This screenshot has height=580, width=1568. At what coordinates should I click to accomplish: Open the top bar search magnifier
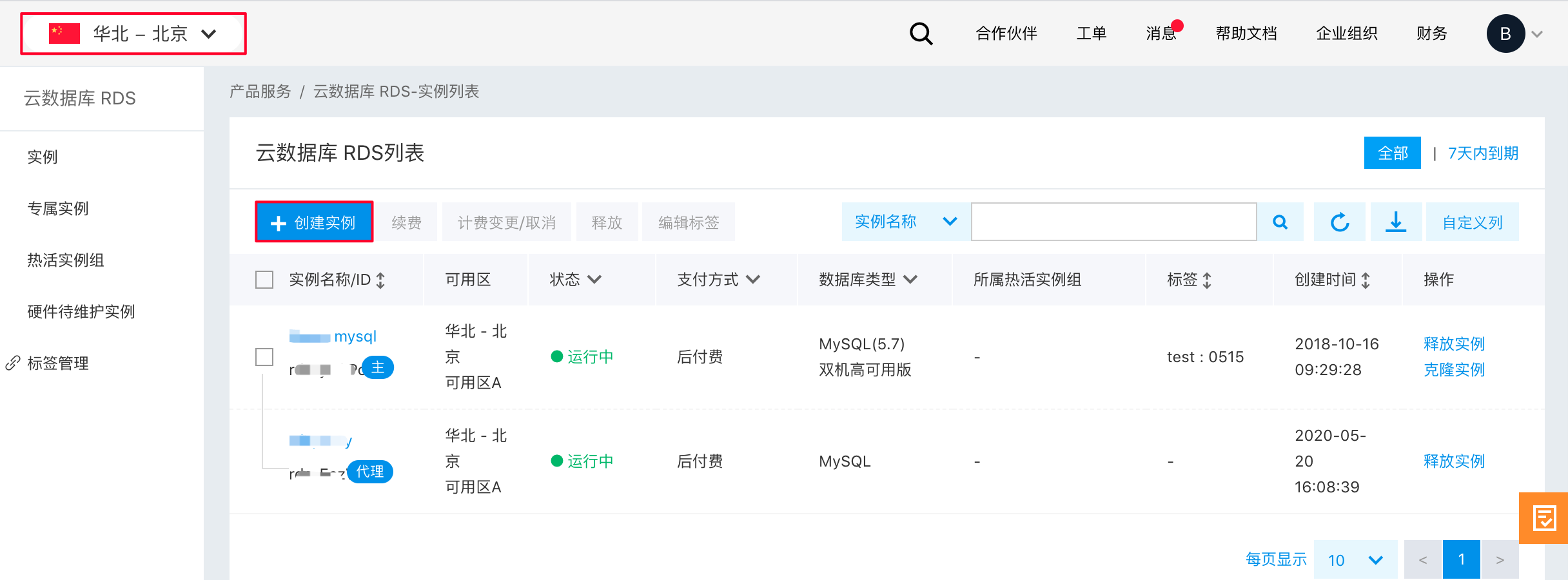coord(921,34)
